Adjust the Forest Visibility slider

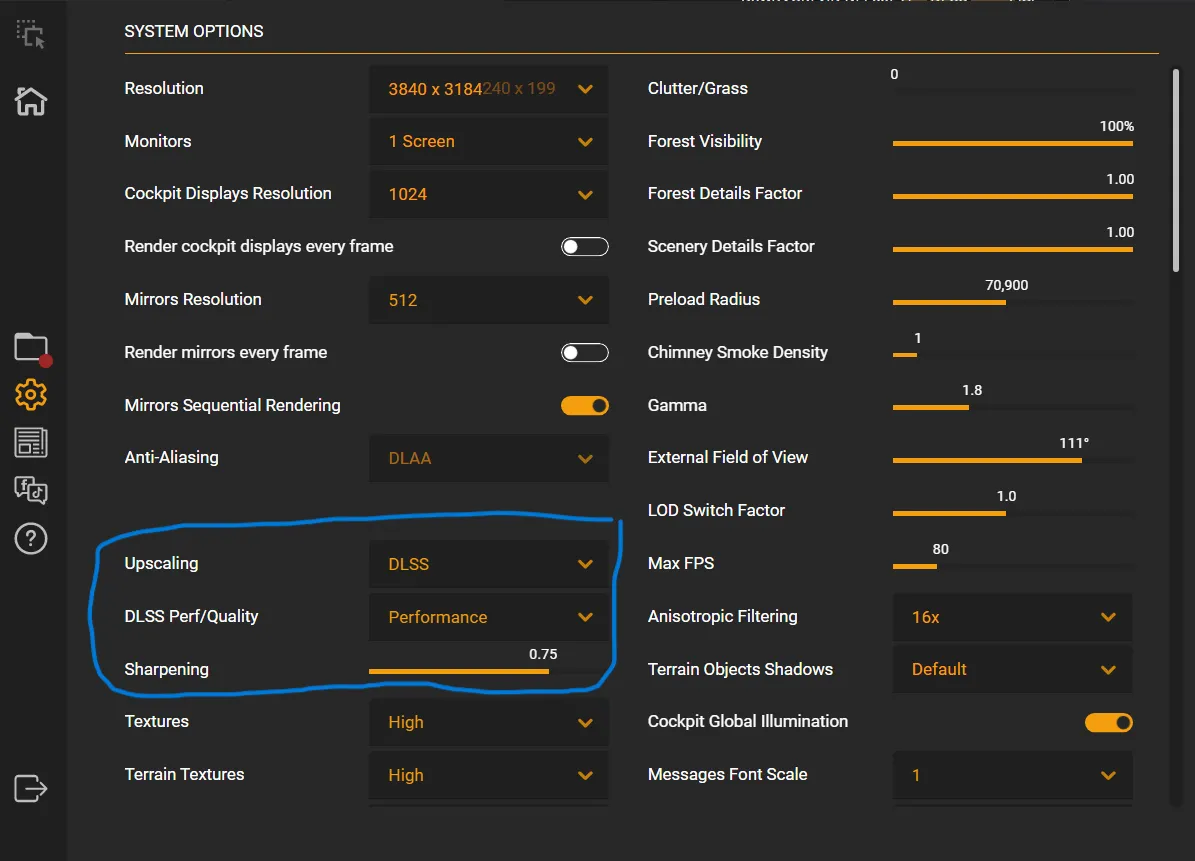(x=1013, y=143)
